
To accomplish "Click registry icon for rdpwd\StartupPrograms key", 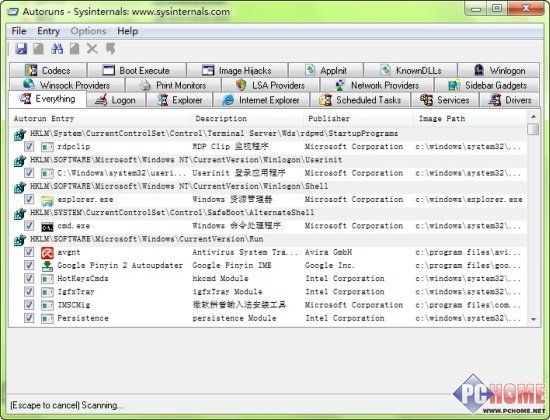I will coord(20,134).
